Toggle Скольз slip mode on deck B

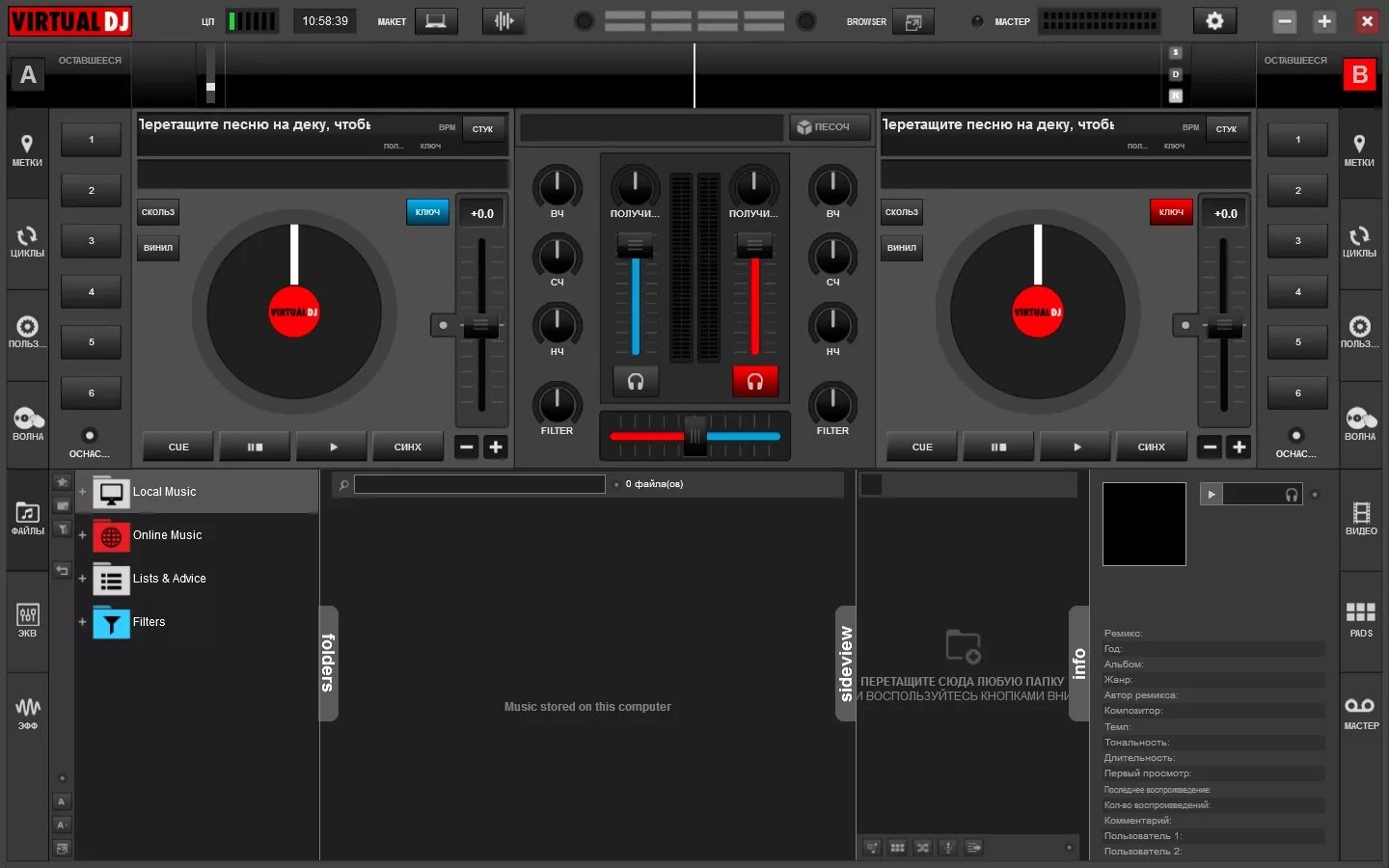pos(902,212)
